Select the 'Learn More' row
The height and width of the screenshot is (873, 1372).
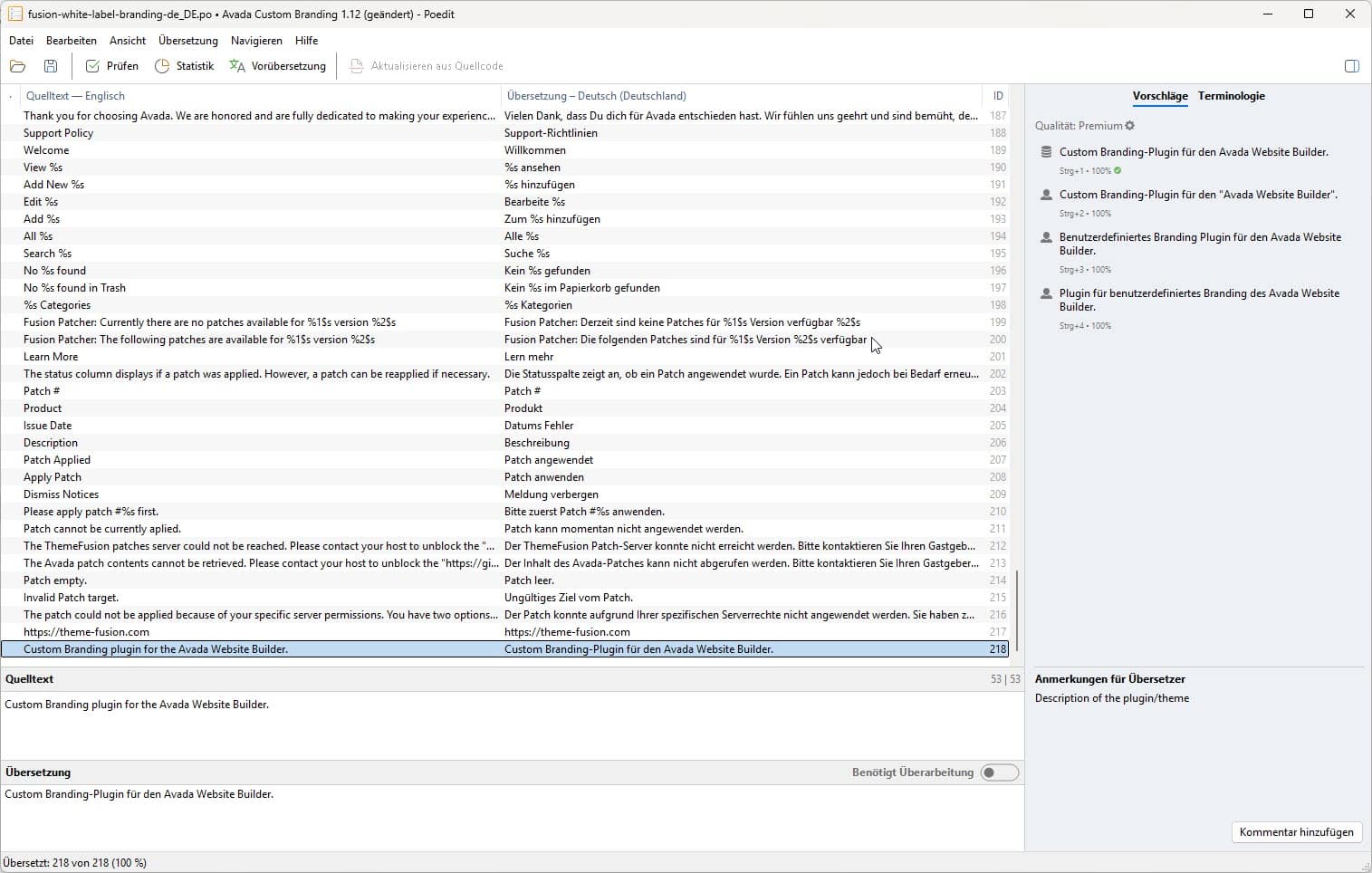click(x=504, y=357)
